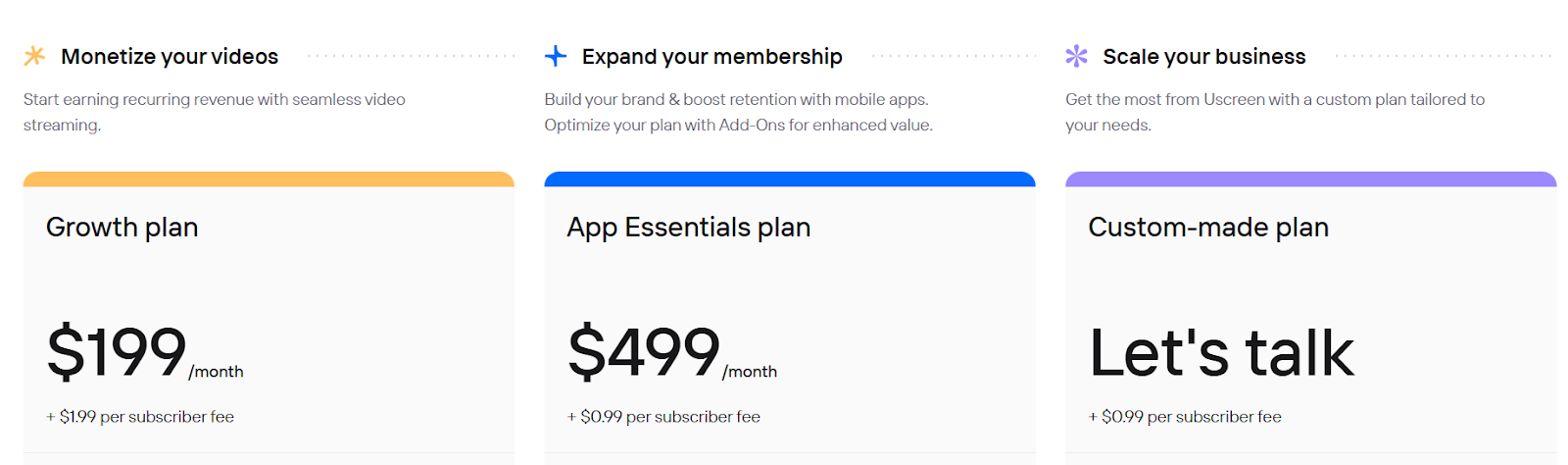This screenshot has height=465, width=1568.
Task: Click the purple bar atop Custom-made plan
Action: 1310,180
